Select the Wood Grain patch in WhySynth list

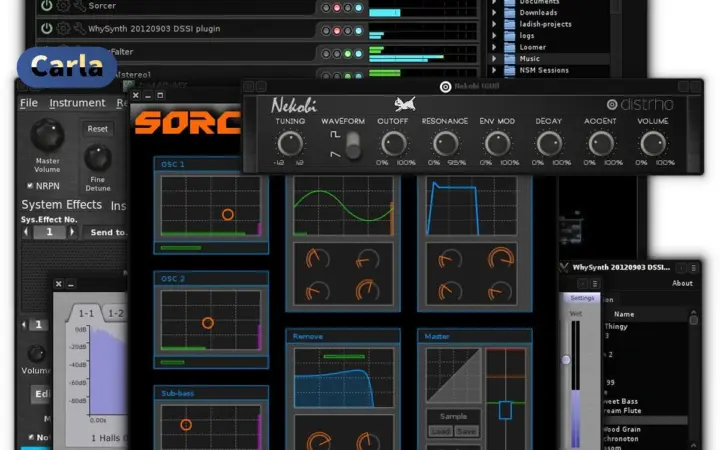tap(623, 429)
